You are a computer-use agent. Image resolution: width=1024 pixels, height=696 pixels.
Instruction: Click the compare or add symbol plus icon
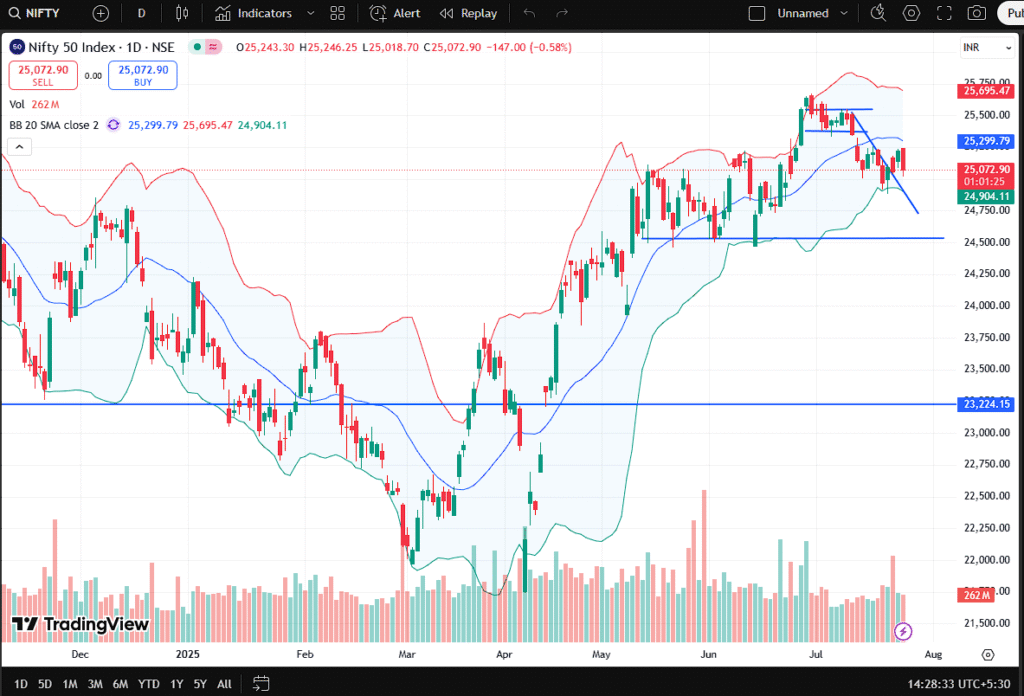point(101,13)
